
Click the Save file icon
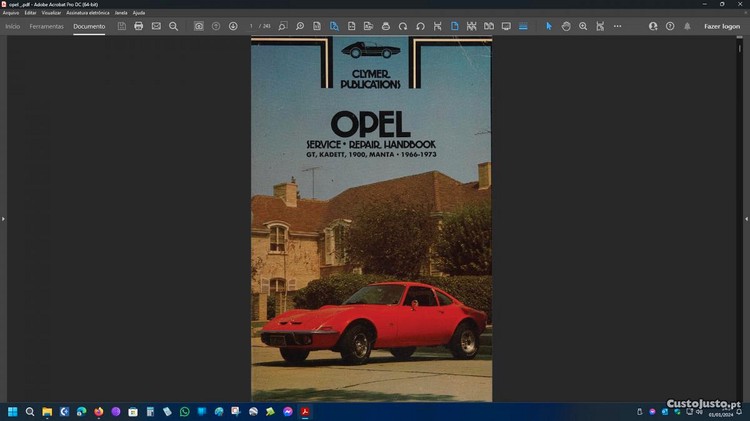[x=122, y=26]
